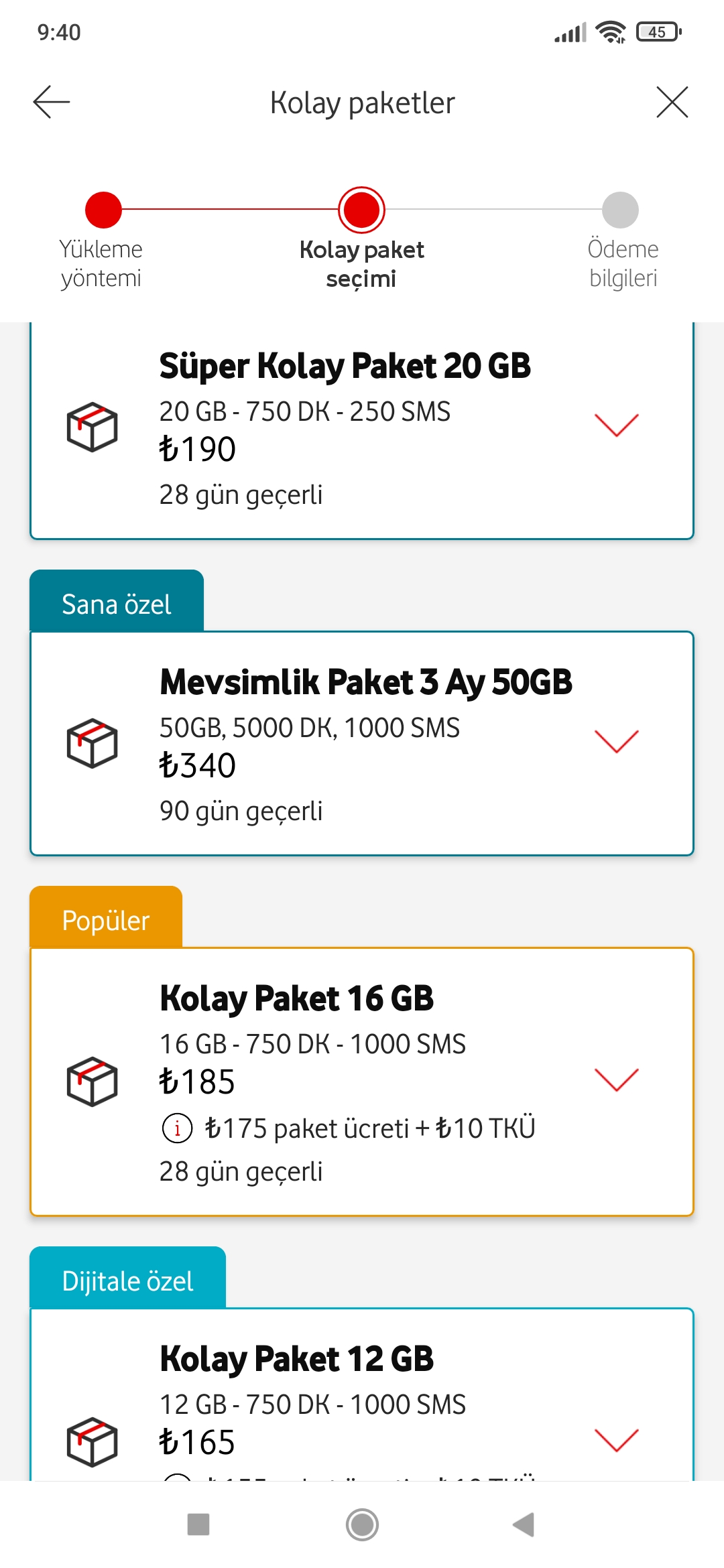Go to Yükleme yöntemi step circle
724x1568 pixels.
(103, 210)
